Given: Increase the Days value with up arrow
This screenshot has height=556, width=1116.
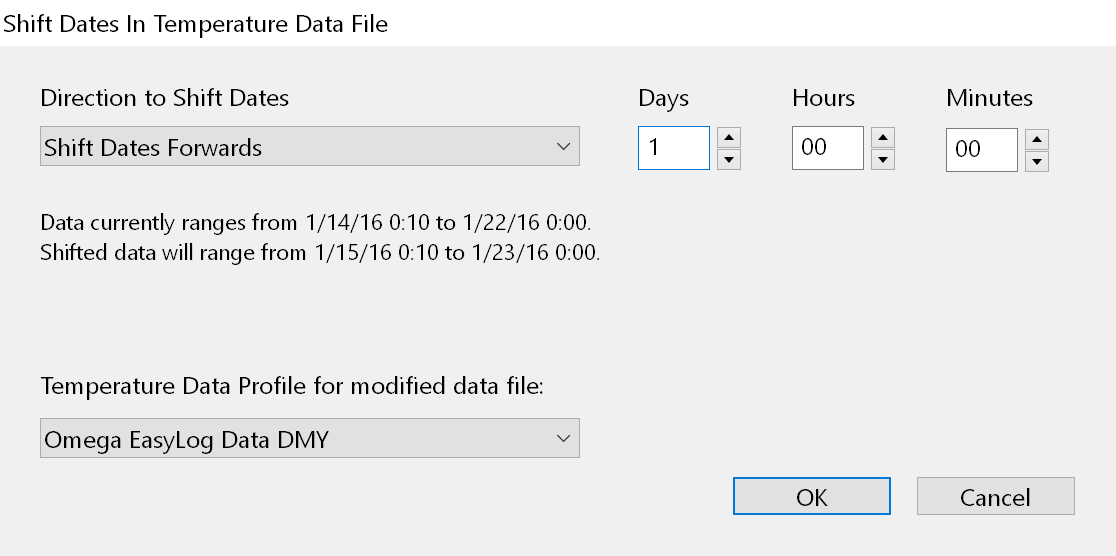Looking at the screenshot, I should coord(729,138).
